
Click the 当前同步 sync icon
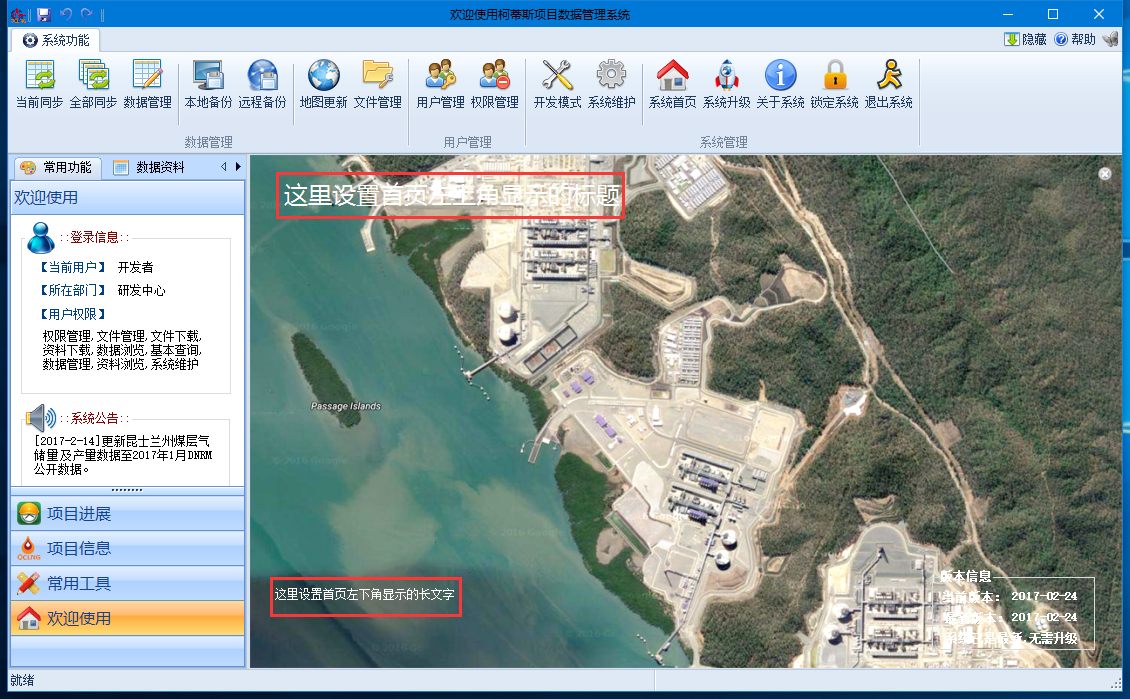(x=40, y=77)
